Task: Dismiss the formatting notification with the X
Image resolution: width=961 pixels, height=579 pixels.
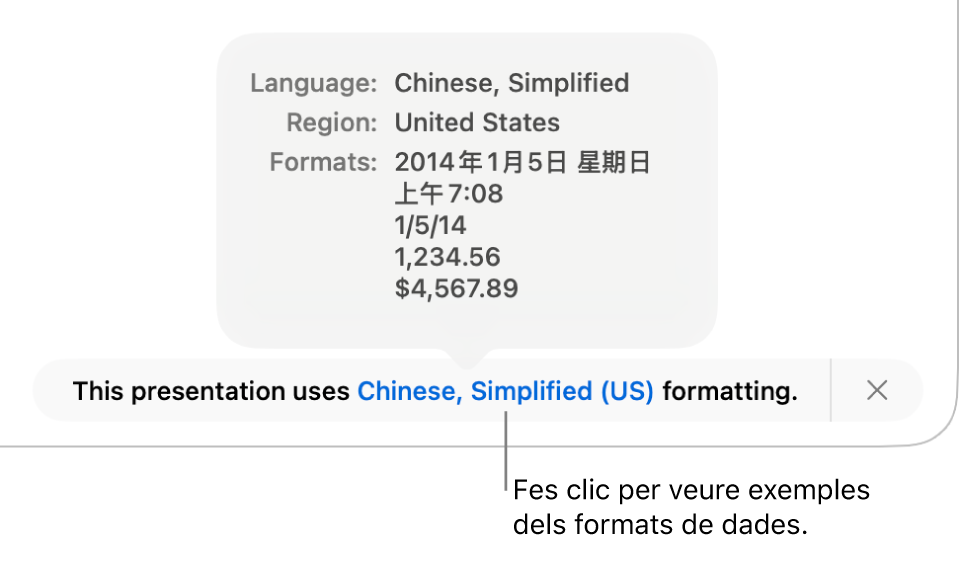Action: coord(877,391)
